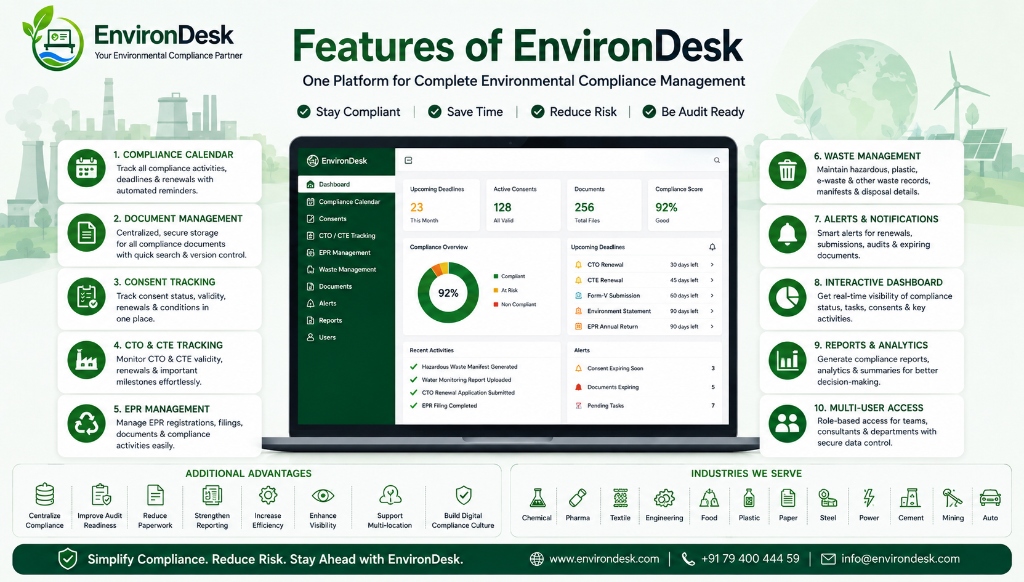
Task: Click the EPR Filing Completed checkmark
Action: coord(413,406)
